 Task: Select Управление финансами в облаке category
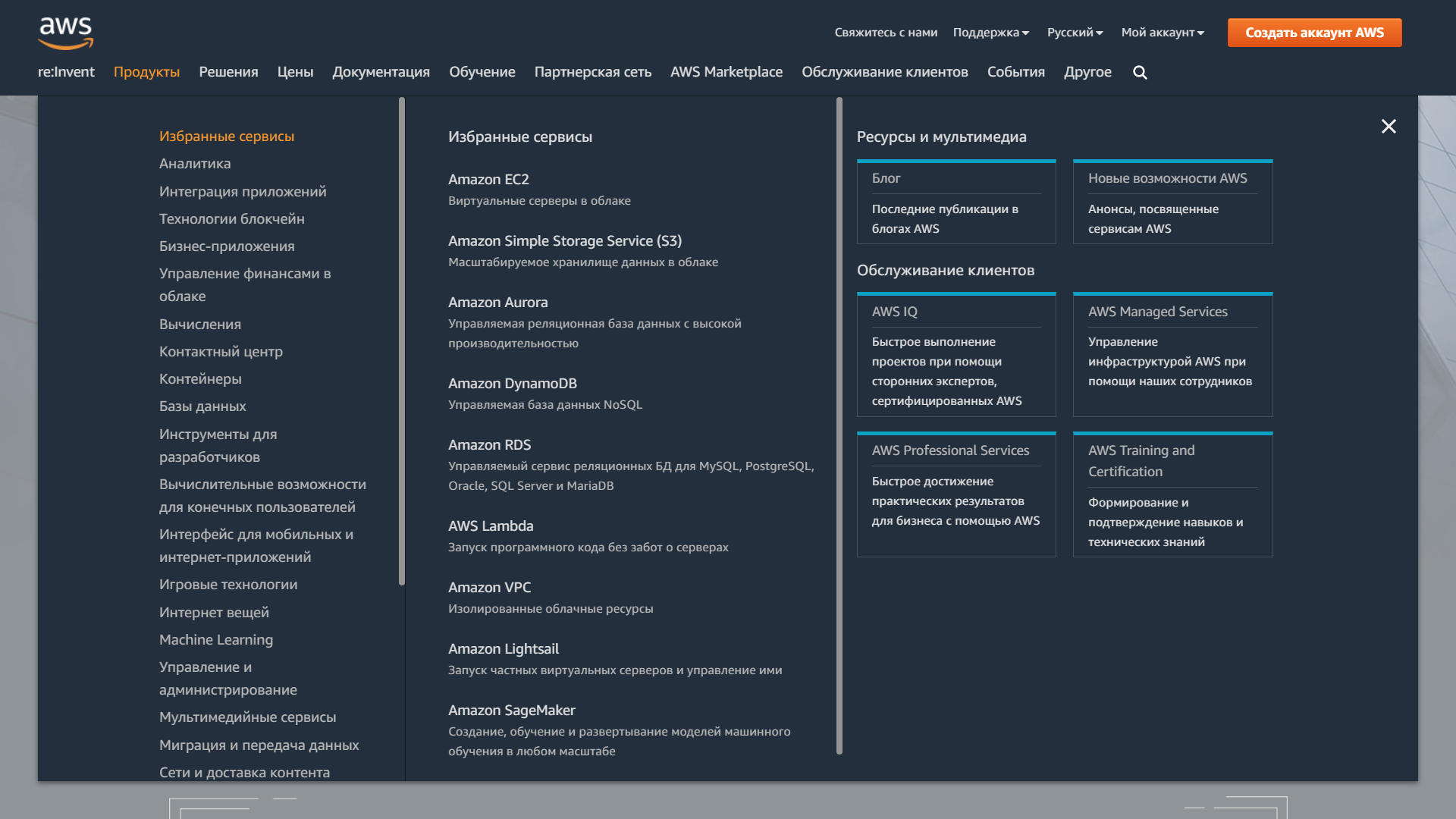click(x=245, y=285)
